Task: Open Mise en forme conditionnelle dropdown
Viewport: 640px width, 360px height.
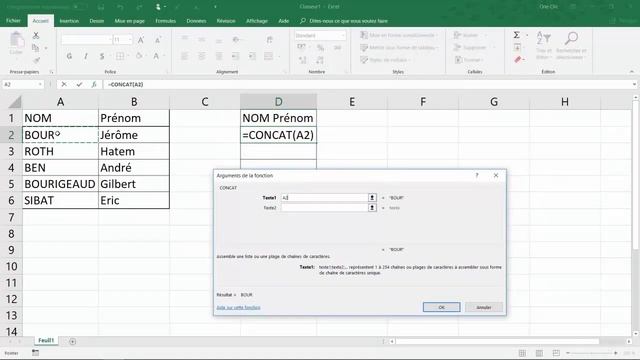Action: [399, 36]
